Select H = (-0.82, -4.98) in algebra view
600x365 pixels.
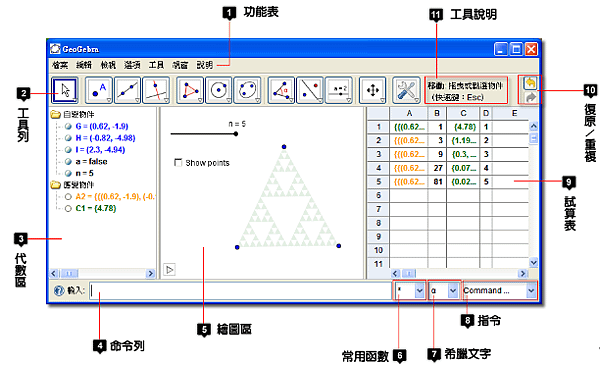point(105,138)
